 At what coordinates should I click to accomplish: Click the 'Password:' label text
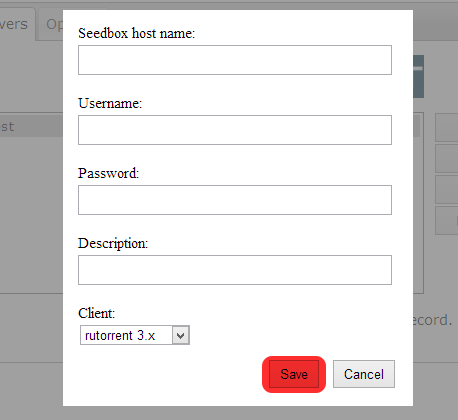108,173
